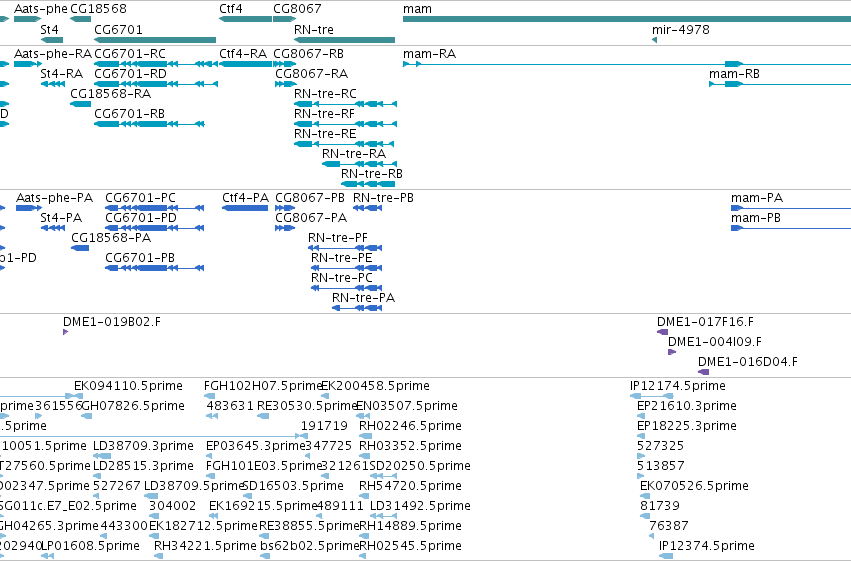Screen dimensions: 851x561
Task: Select protein CG6701-PC
Action: pyautogui.click(x=155, y=208)
